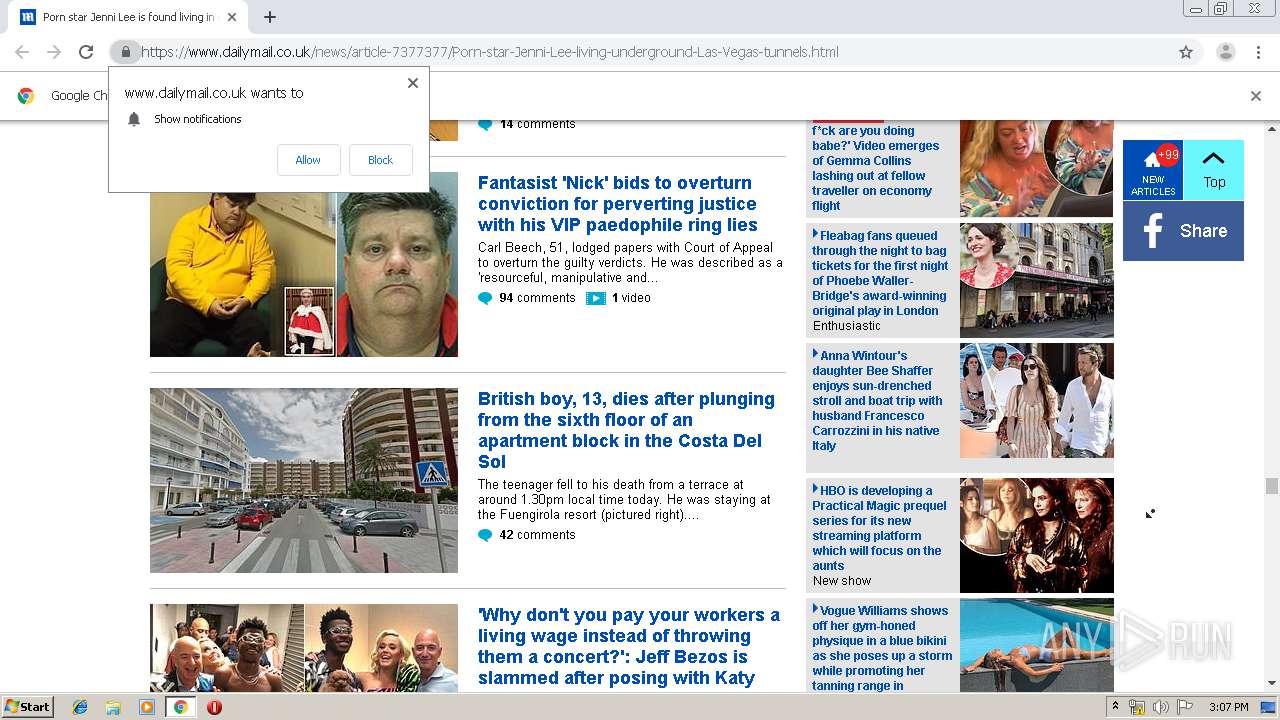Image resolution: width=1280 pixels, height=720 pixels.
Task: View site info via padlock icon
Action: 125,52
